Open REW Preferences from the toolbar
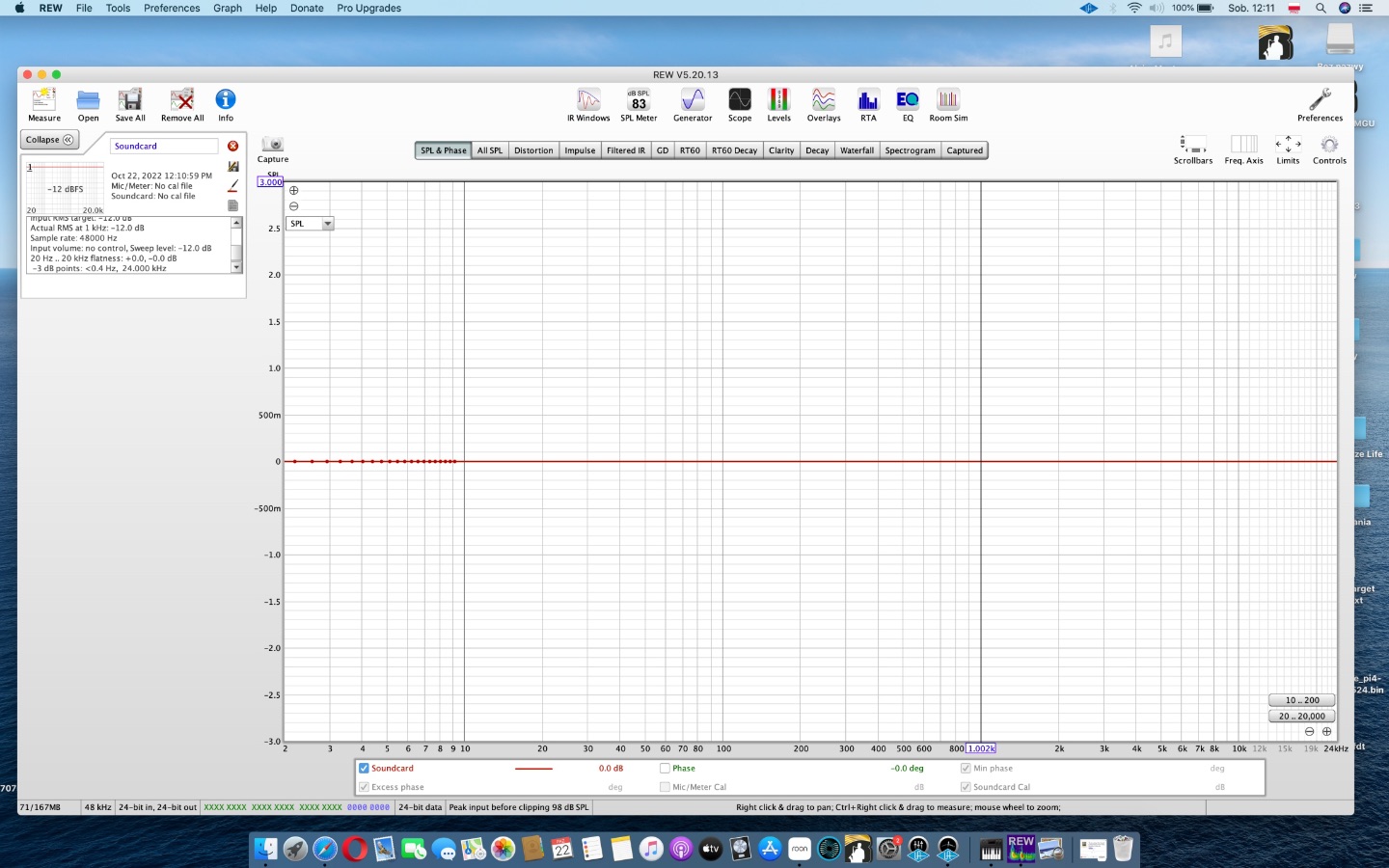The width and height of the screenshot is (1389, 868). click(x=1320, y=104)
